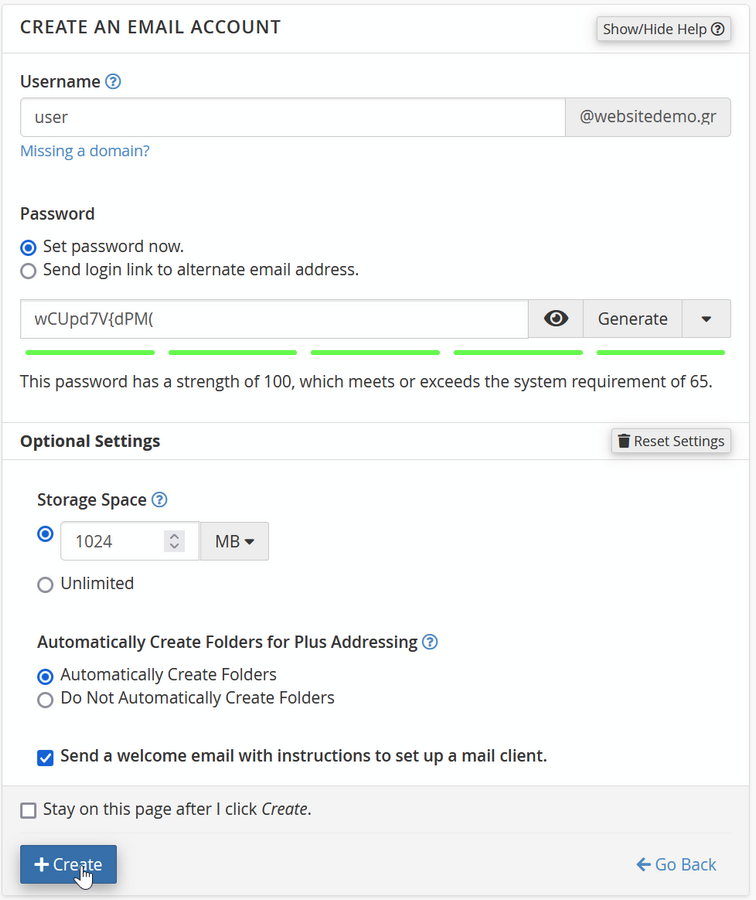Image resolution: width=756 pixels, height=900 pixels.
Task: Click Reset Settings with trash icon
Action: (x=670, y=441)
